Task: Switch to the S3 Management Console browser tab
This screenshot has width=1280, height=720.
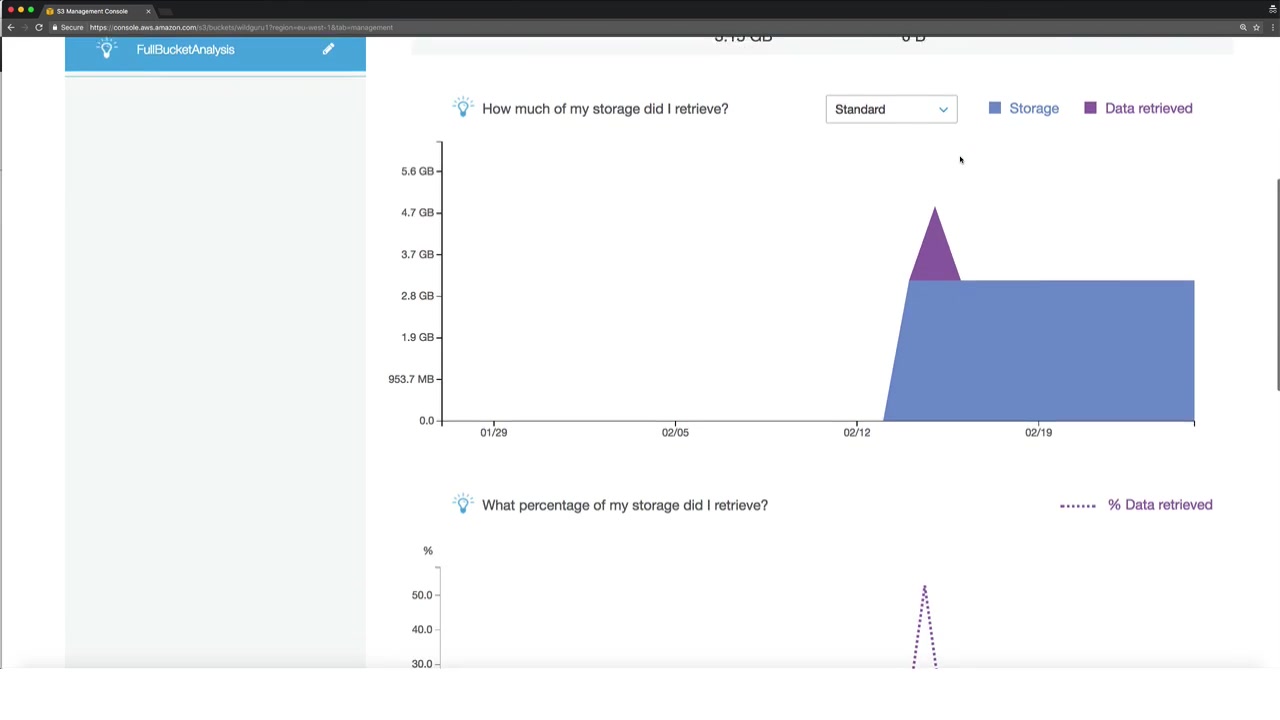Action: click(x=92, y=11)
